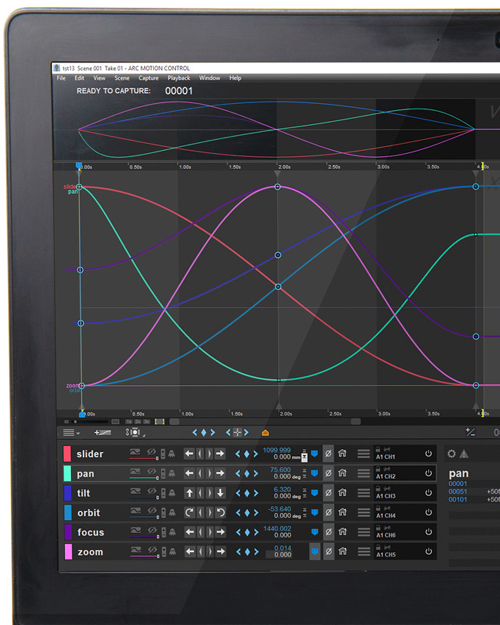
Task: Click the keyframe diamond in focus row
Action: pyautogui.click(x=247, y=532)
